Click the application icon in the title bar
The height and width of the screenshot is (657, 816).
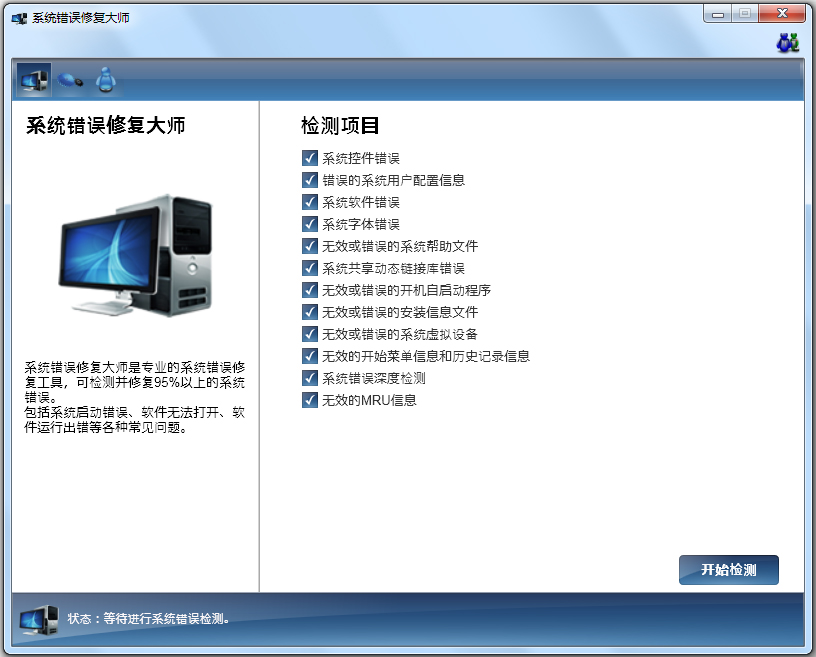point(17,15)
